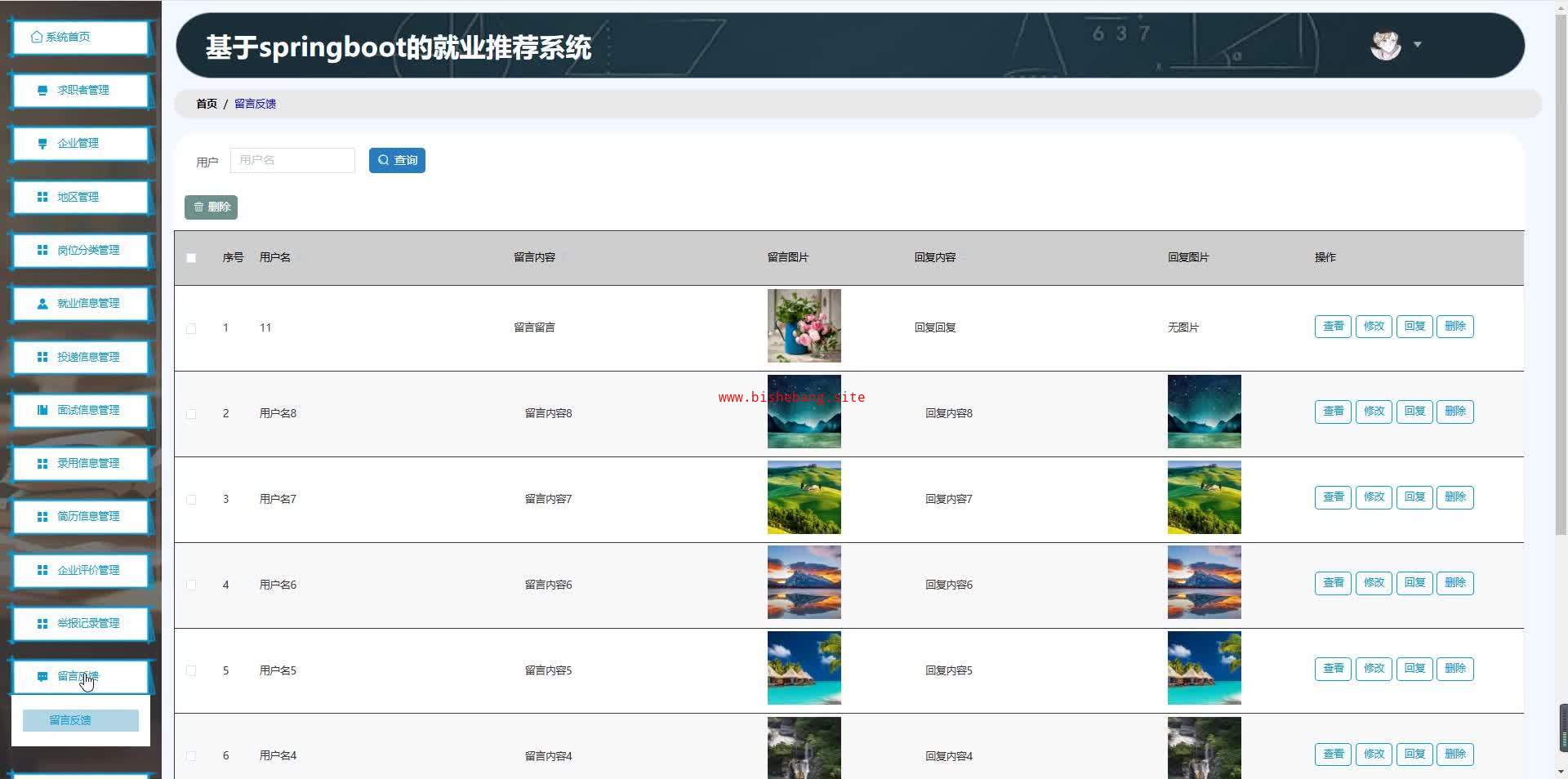The height and width of the screenshot is (779, 1568).
Task: Click 查看 in the 用户名8 row
Action: pyautogui.click(x=1333, y=412)
